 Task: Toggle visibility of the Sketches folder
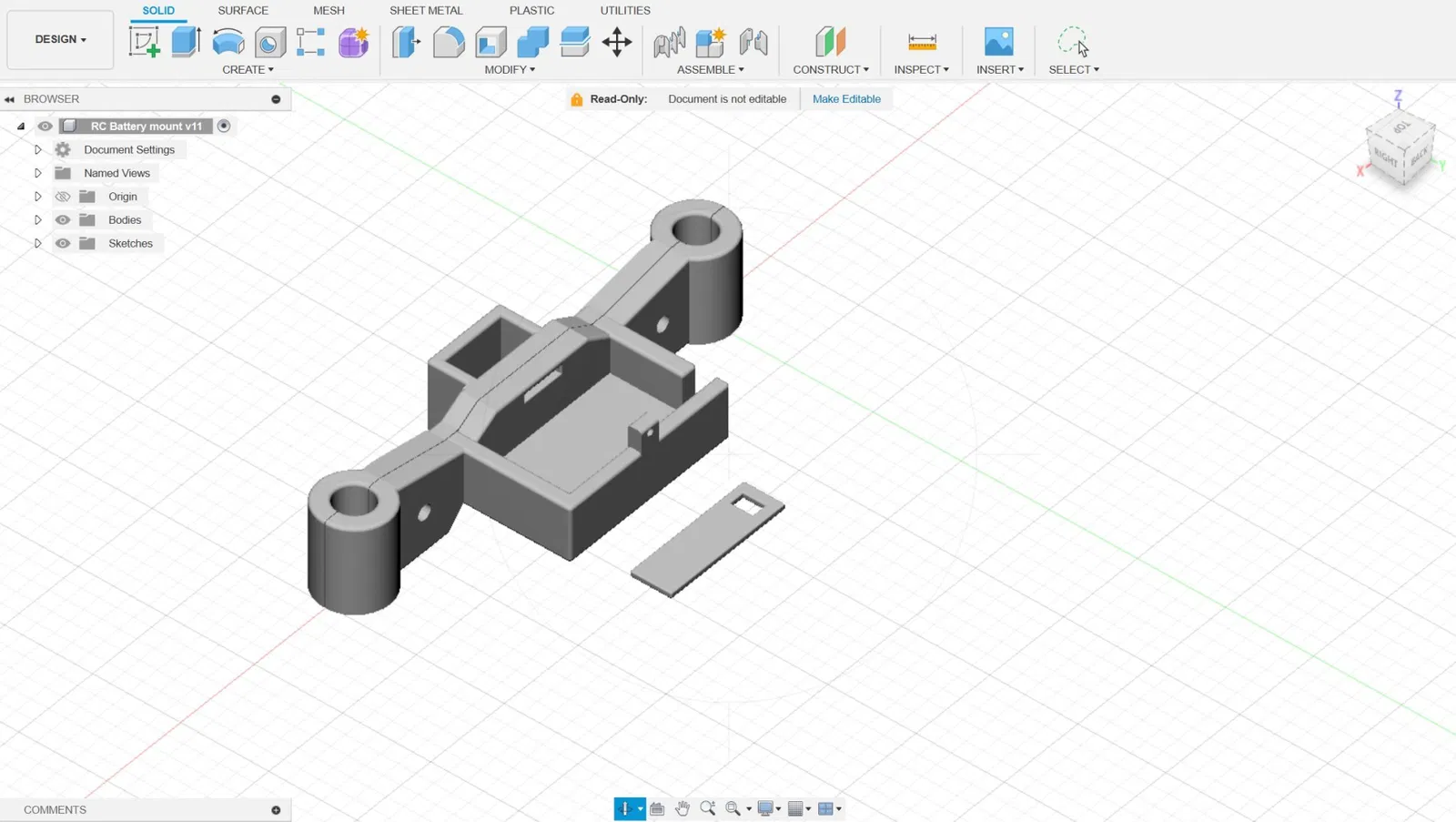63,244
